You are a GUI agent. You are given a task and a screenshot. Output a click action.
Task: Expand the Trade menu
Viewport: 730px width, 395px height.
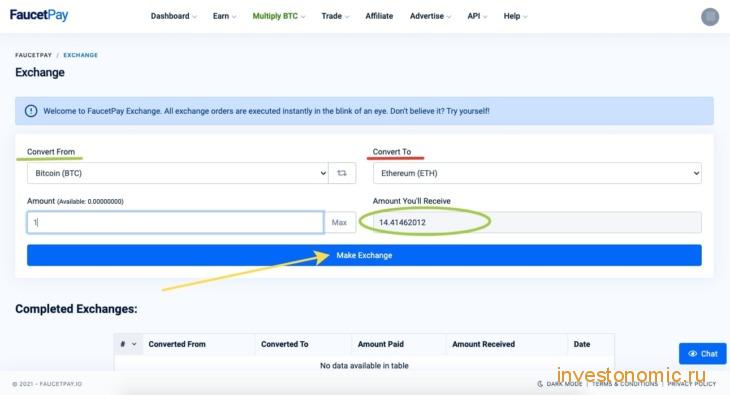(x=335, y=16)
